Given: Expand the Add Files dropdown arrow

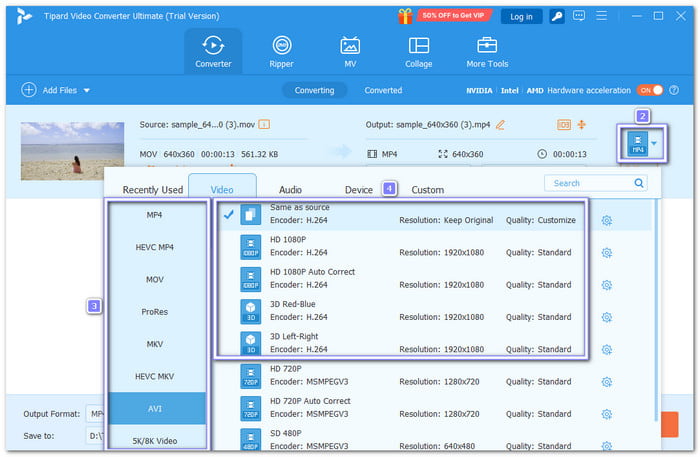Looking at the screenshot, I should [x=87, y=90].
